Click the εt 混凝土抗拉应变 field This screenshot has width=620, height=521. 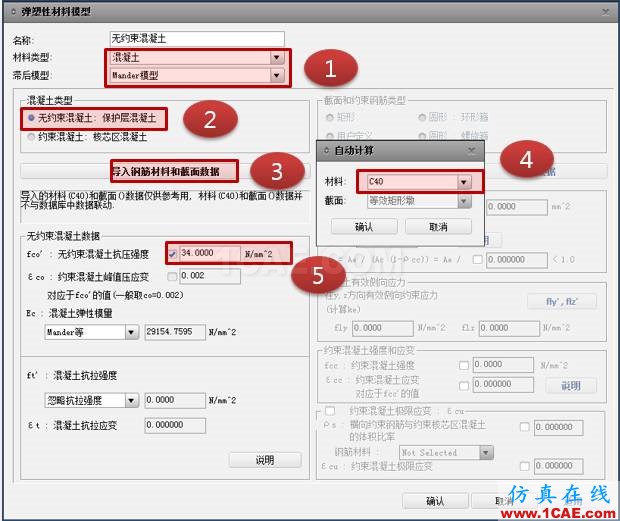[x=175, y=425]
